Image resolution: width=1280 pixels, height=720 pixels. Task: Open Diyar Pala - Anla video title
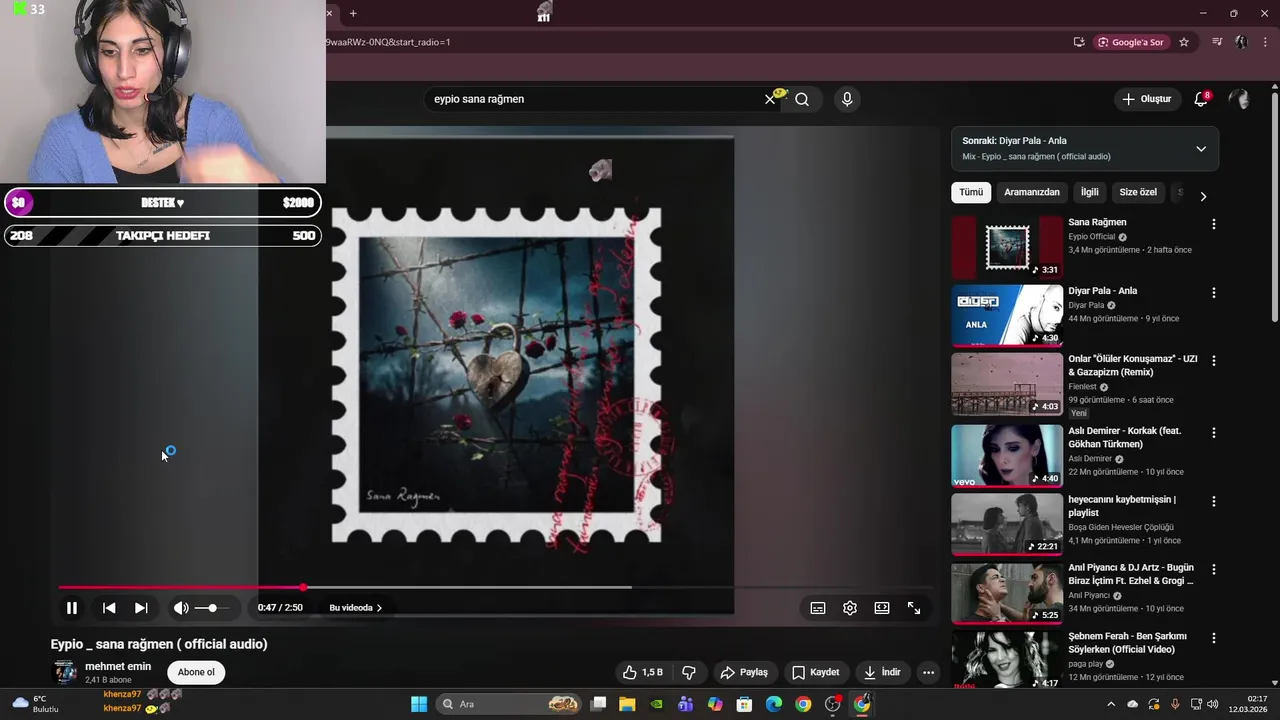tap(1102, 291)
